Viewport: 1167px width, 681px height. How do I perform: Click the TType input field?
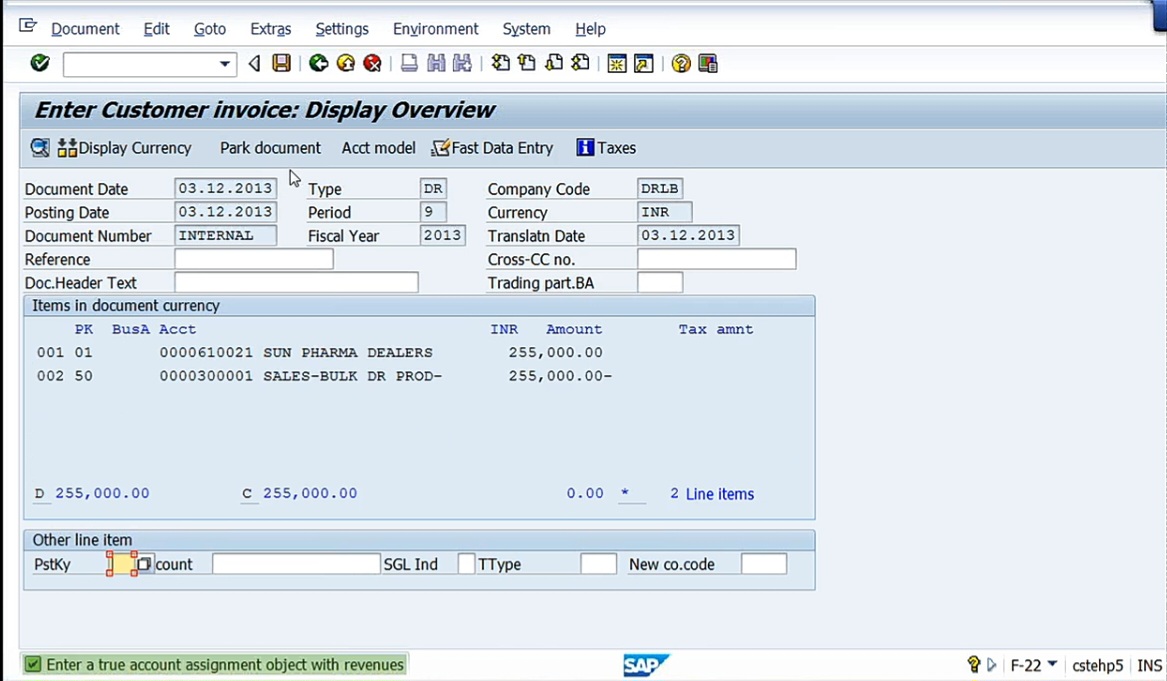(598, 564)
